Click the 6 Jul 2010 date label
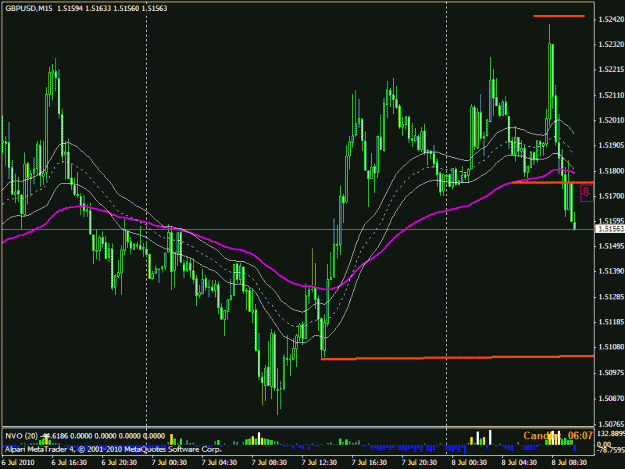The width and height of the screenshot is (625, 469). coord(18,463)
